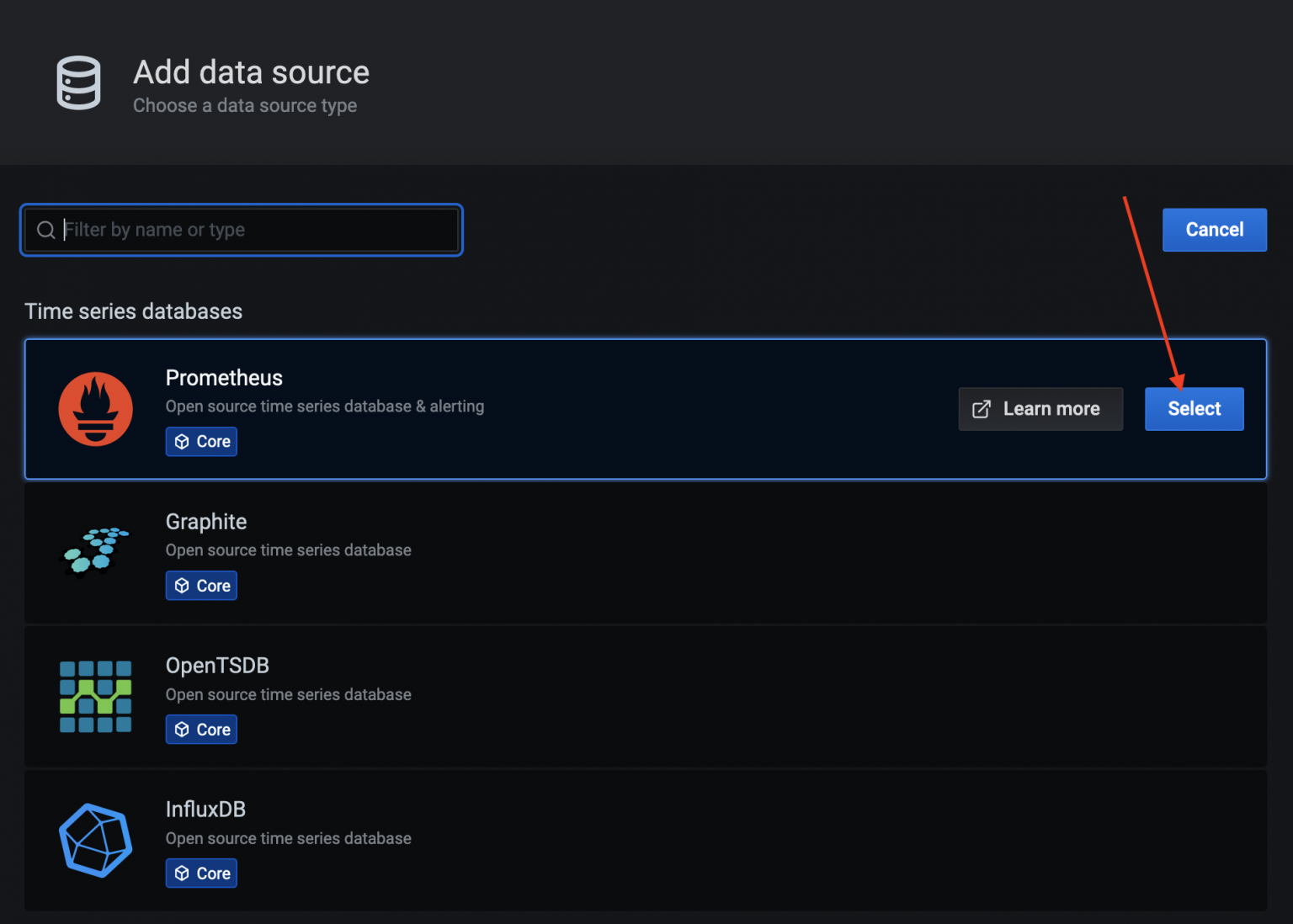This screenshot has height=924, width=1293.
Task: Click the Core badge under Graphite
Action: coord(201,586)
